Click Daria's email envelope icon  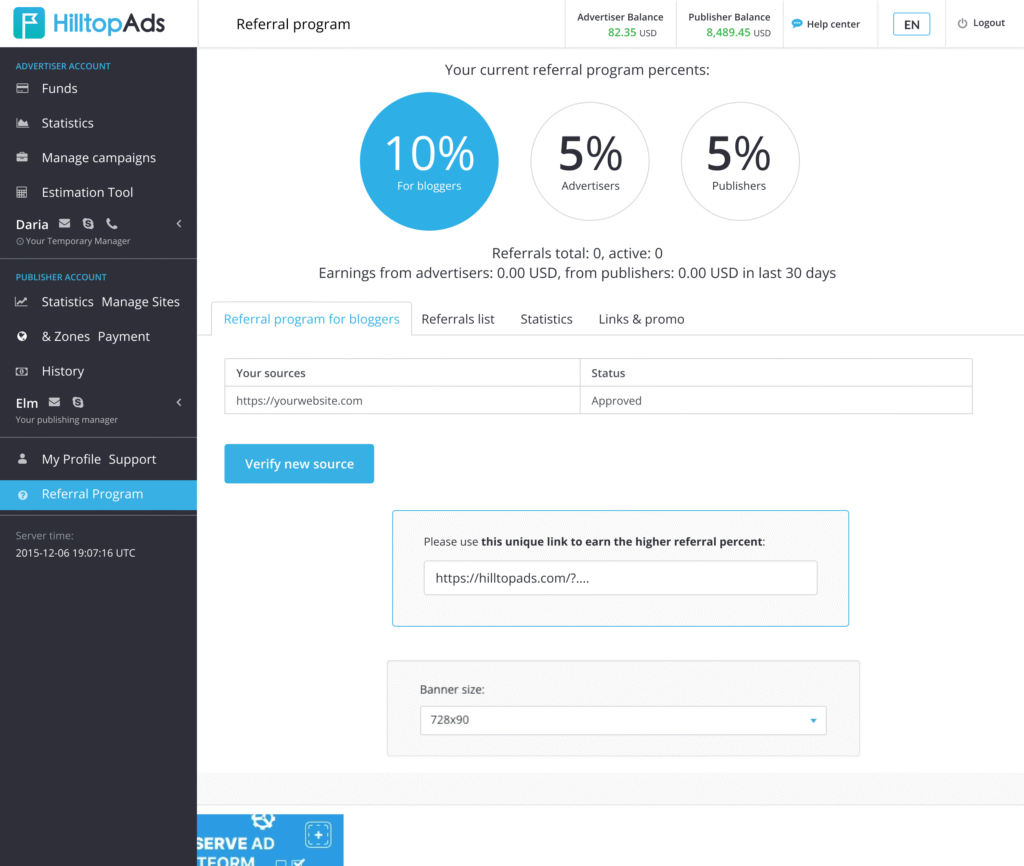click(65, 224)
